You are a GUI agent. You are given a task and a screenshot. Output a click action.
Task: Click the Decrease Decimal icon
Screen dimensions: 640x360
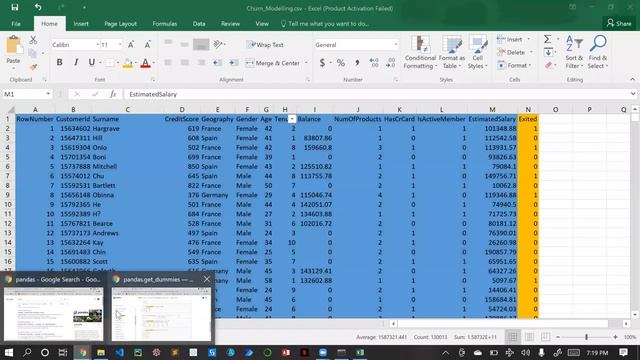coord(391,63)
